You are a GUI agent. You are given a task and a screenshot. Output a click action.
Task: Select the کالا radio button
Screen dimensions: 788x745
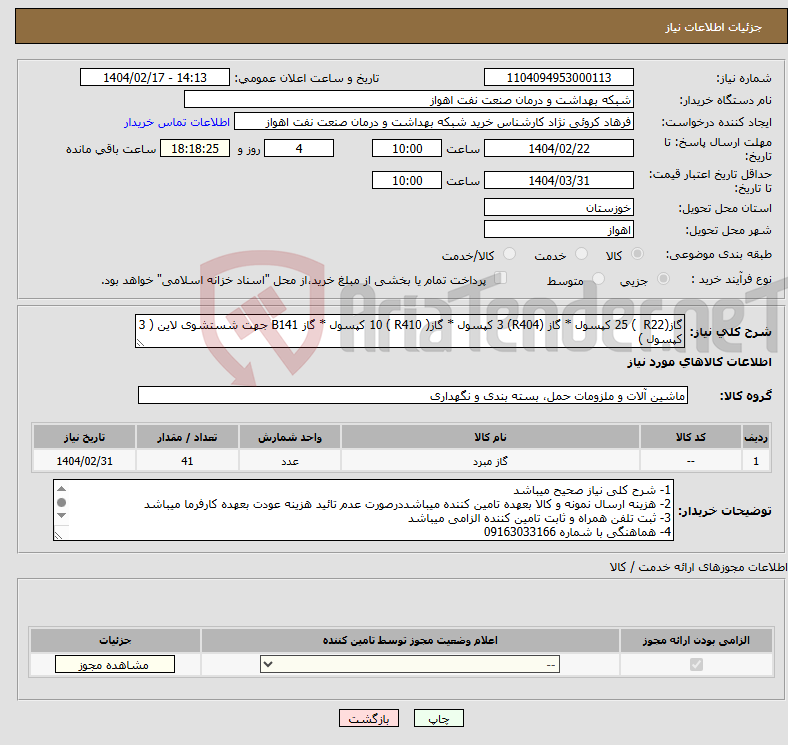637,254
